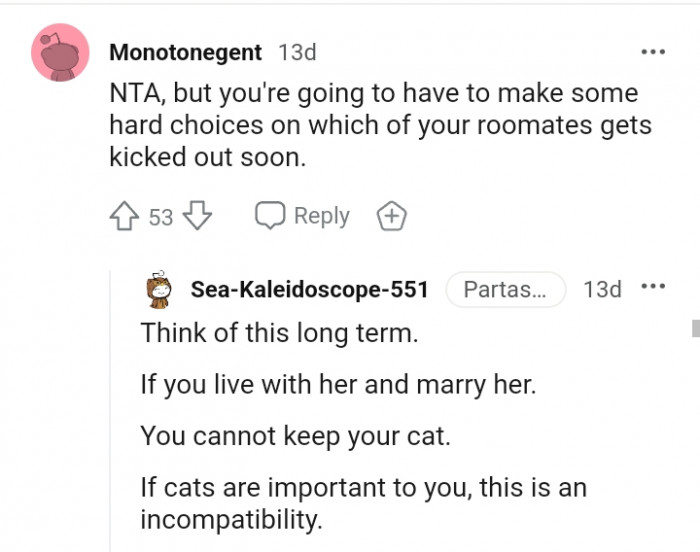The image size is (700, 552).
Task: Click the vote count of 53
Action: pos(161,217)
